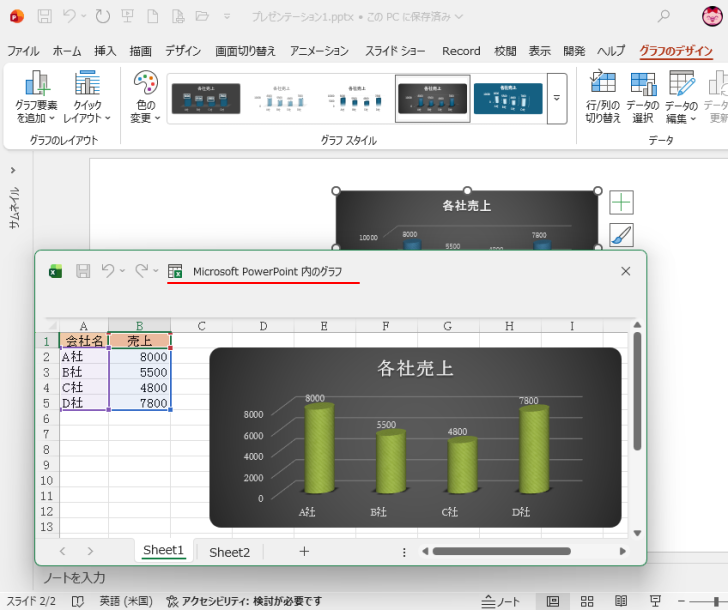Click データの選択 button

click(x=643, y=97)
